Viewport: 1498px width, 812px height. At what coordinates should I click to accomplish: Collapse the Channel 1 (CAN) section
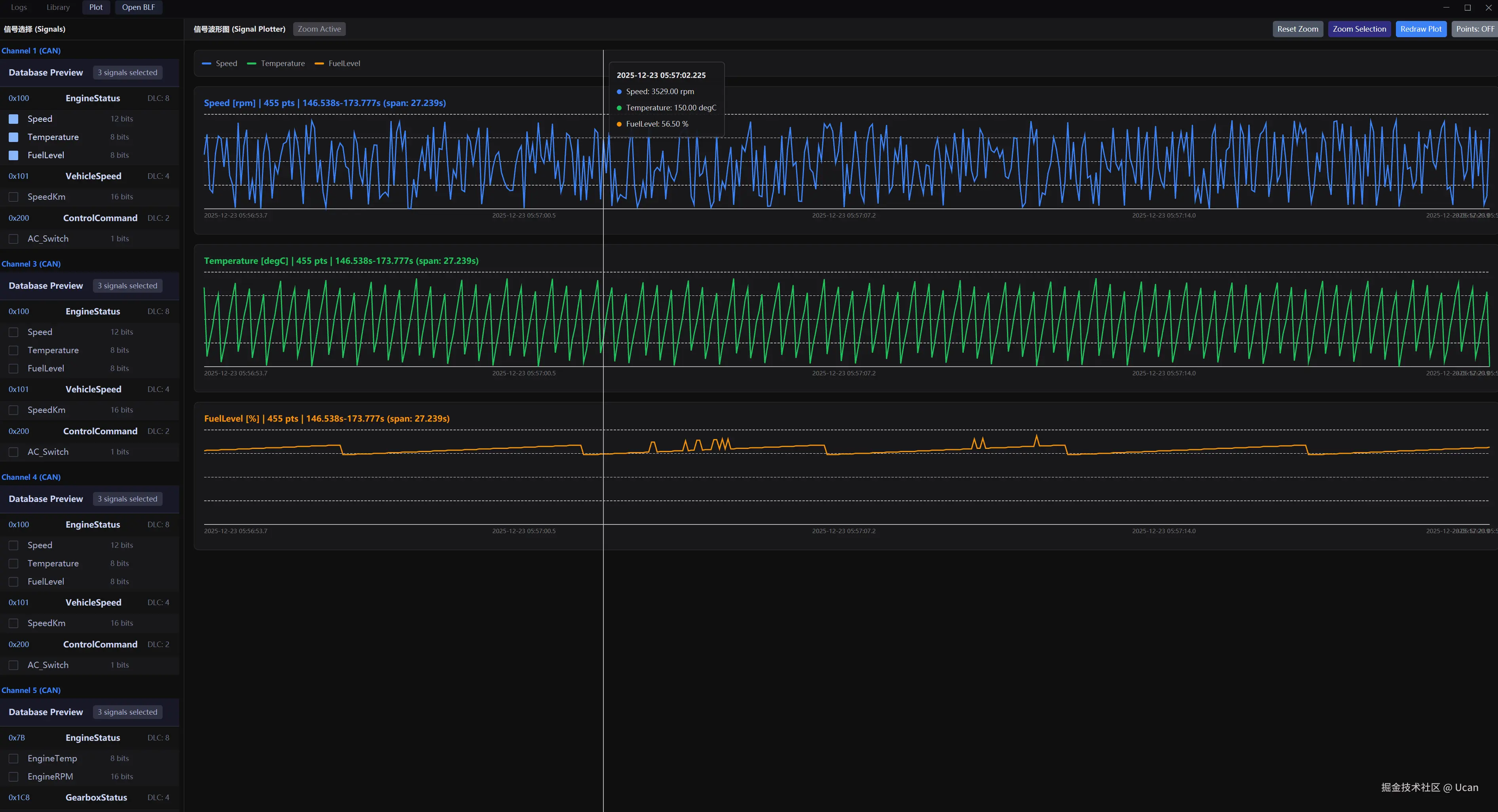31,51
